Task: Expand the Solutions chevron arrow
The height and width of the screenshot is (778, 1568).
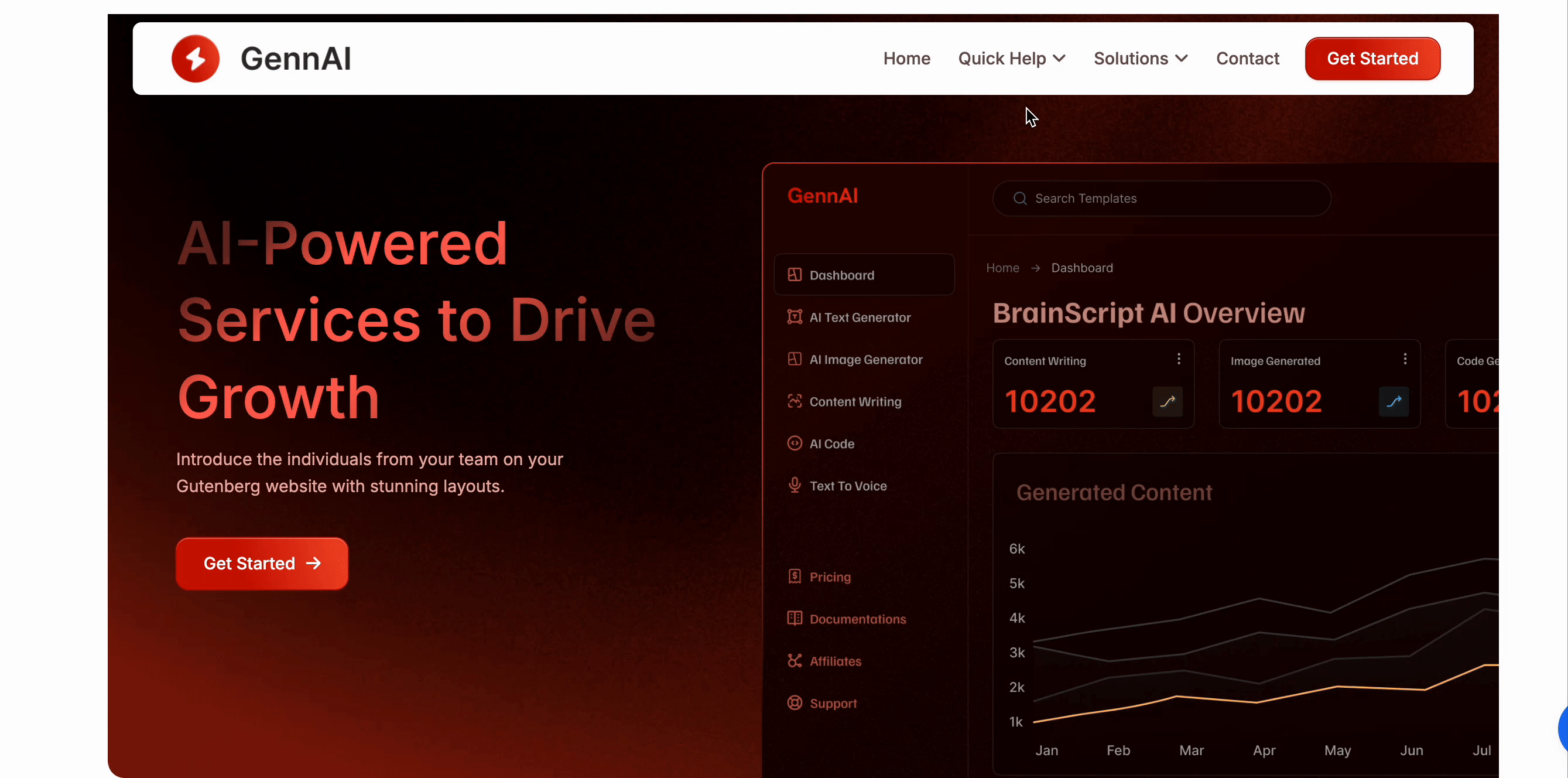Action: (1182, 59)
